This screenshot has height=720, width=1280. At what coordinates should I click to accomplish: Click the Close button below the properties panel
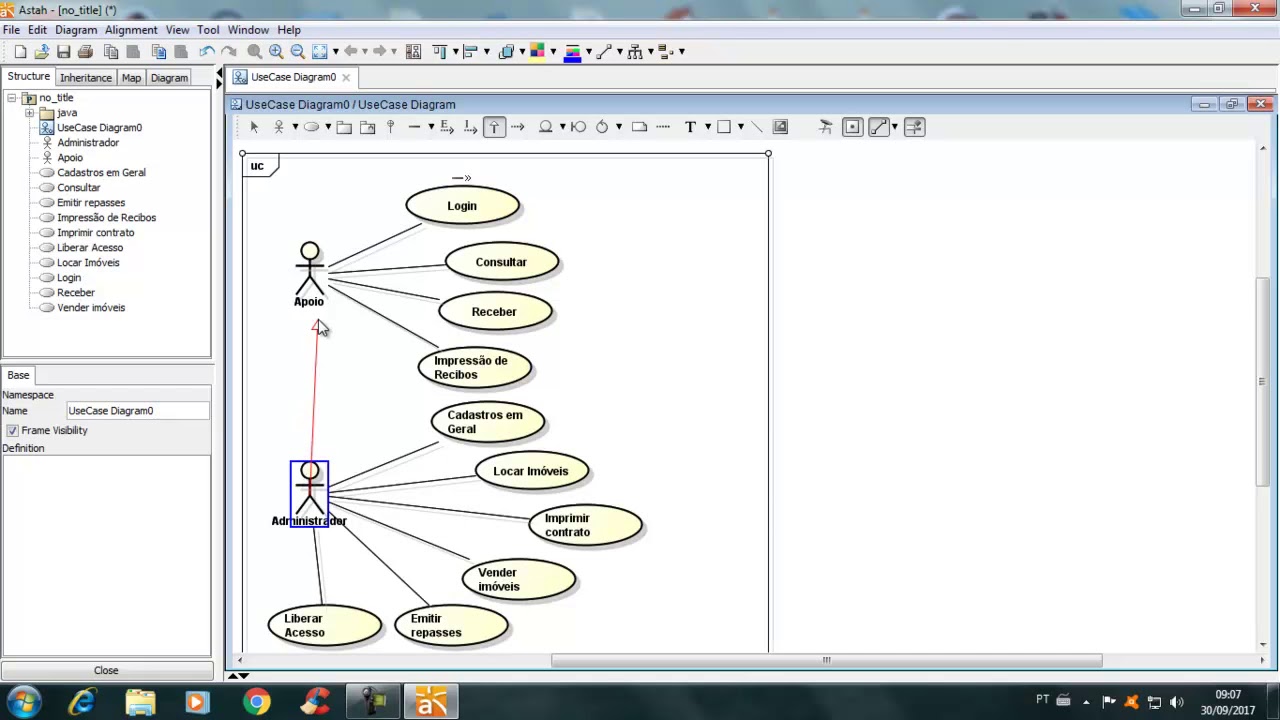(x=106, y=671)
